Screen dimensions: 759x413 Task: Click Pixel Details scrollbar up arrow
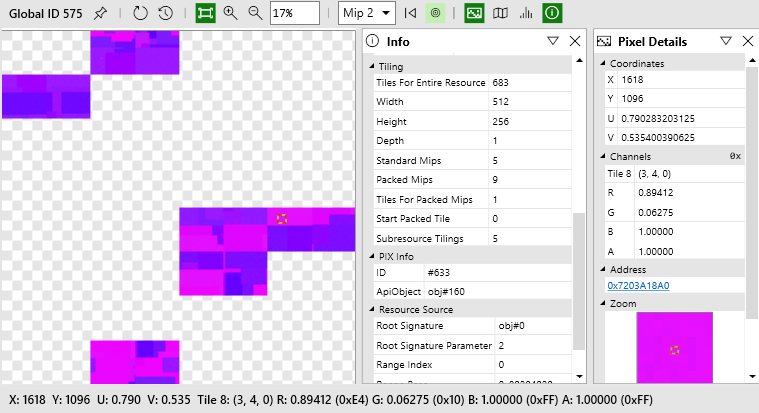(753, 61)
